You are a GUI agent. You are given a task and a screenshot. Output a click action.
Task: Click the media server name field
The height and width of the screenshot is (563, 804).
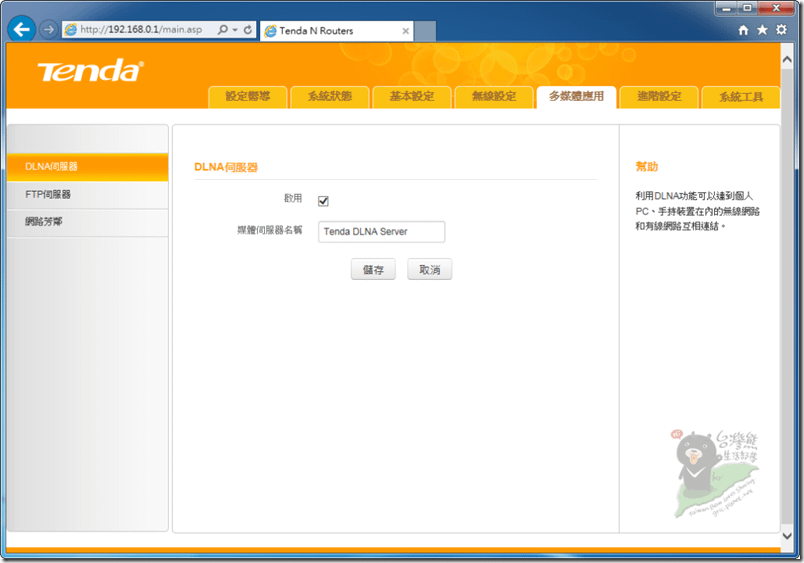click(381, 232)
